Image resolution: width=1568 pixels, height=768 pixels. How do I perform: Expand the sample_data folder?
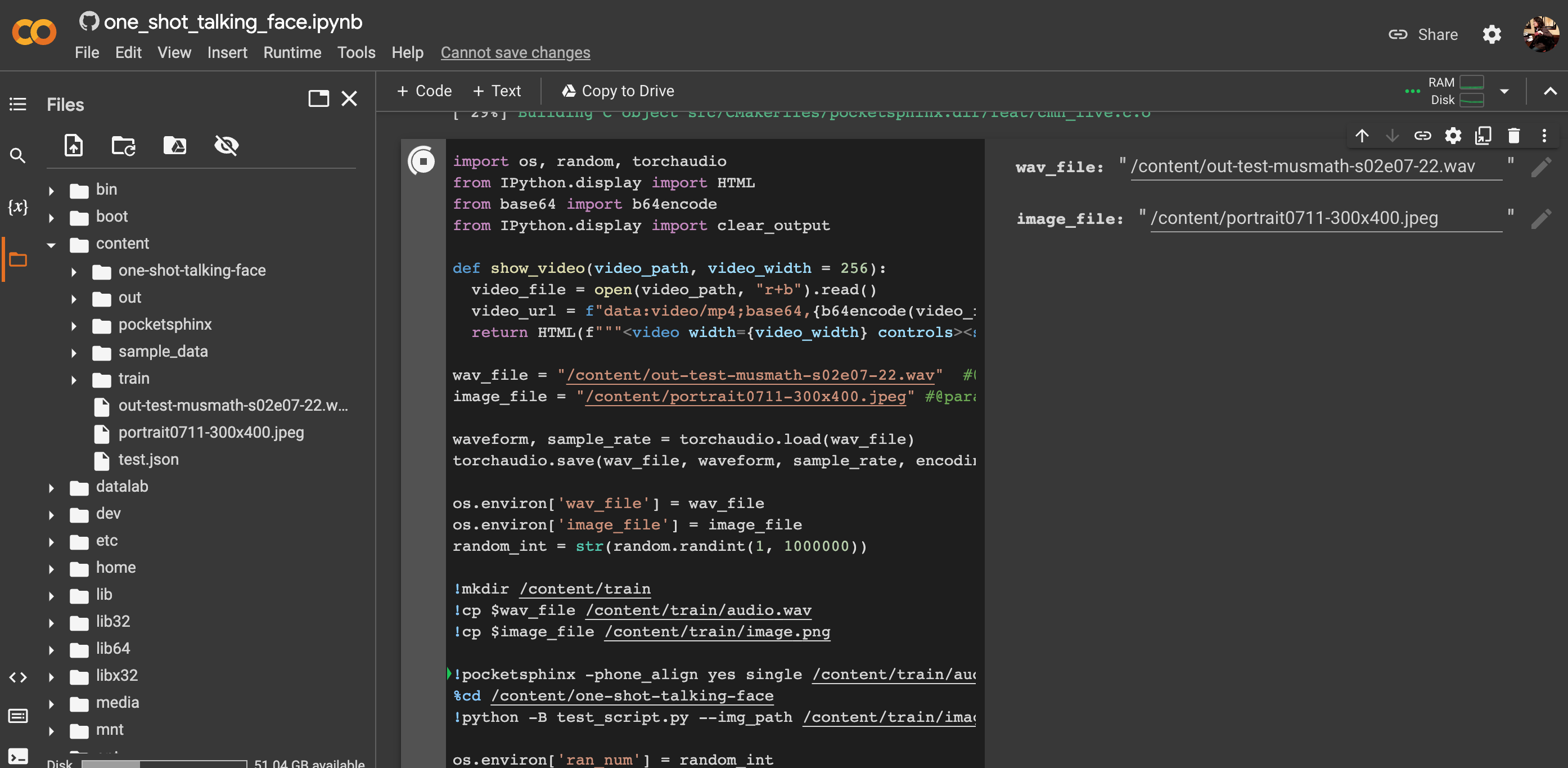click(74, 353)
